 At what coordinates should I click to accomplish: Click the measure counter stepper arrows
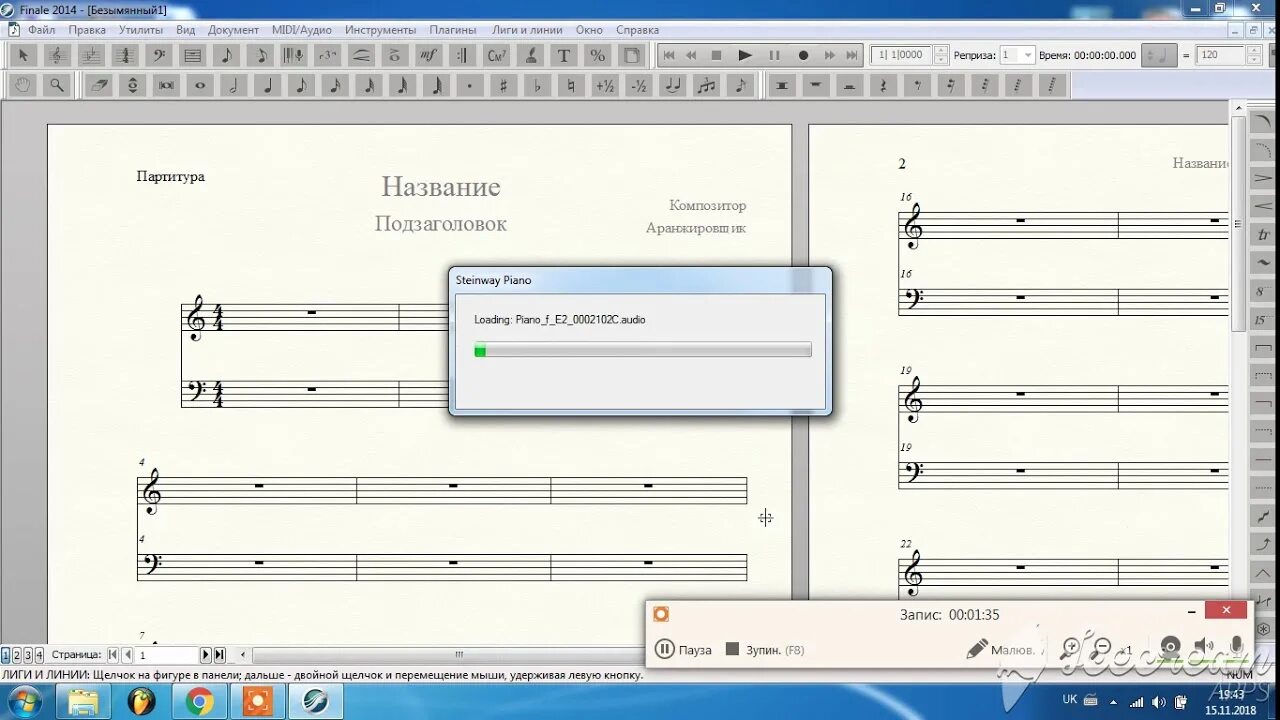coord(940,55)
